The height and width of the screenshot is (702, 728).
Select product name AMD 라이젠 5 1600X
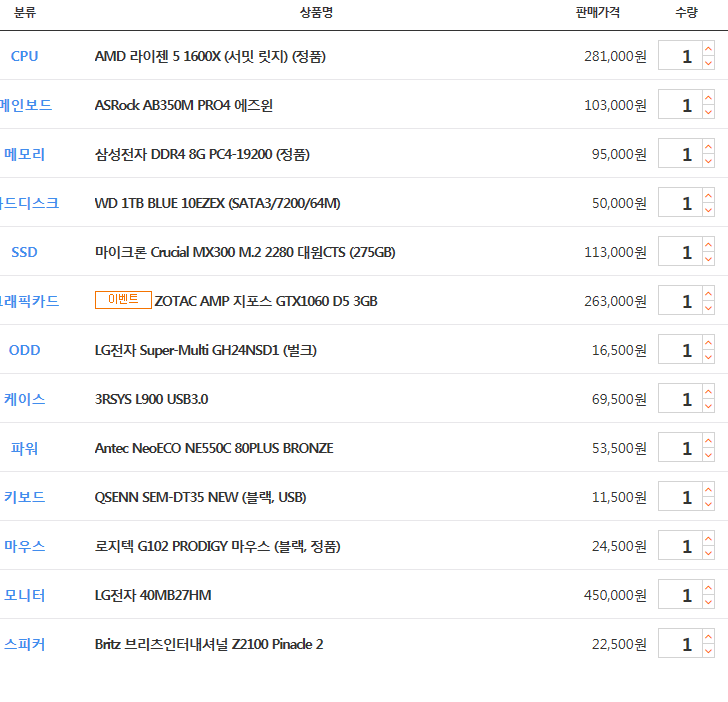click(210, 56)
